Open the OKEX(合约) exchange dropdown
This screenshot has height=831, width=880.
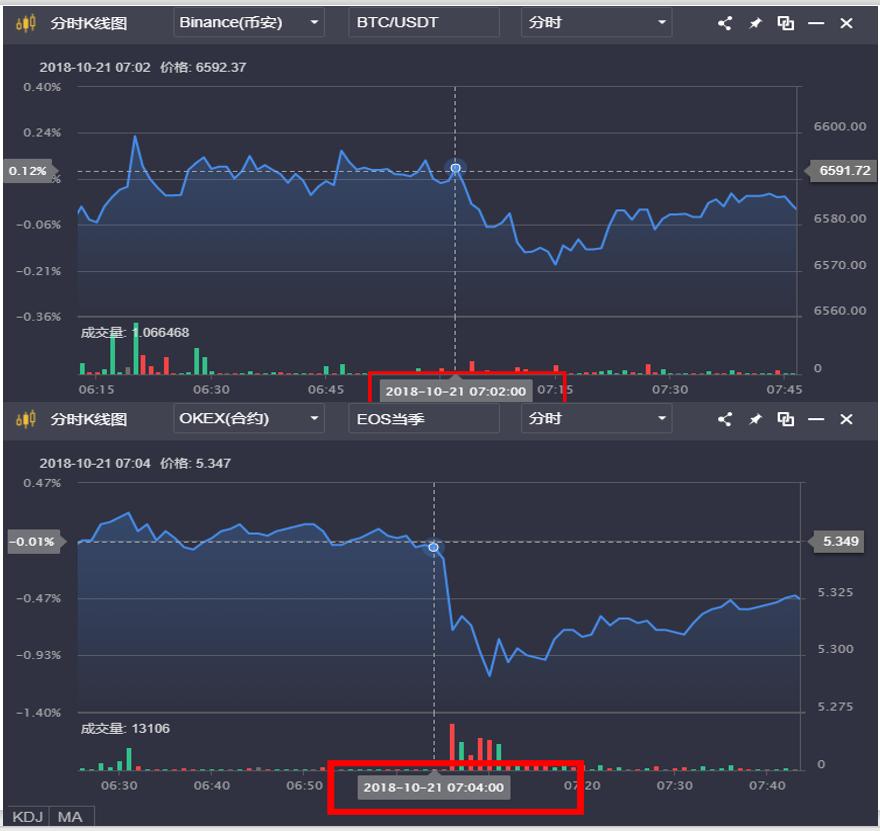(247, 419)
